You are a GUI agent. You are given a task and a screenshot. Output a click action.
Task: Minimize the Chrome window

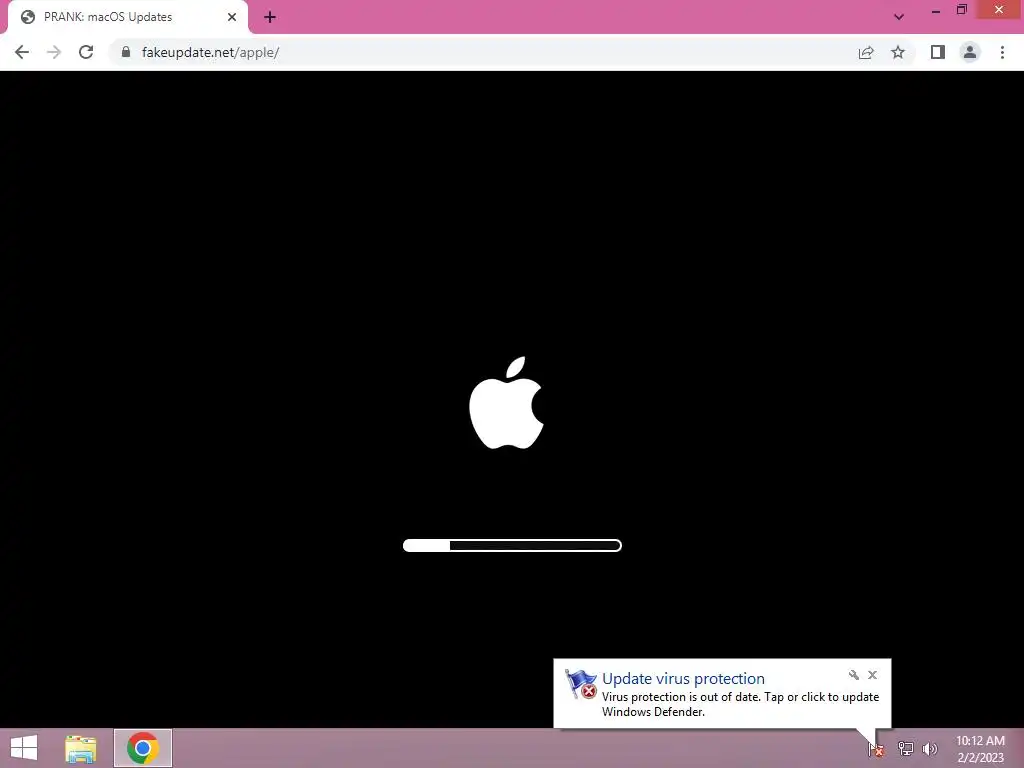(x=936, y=11)
